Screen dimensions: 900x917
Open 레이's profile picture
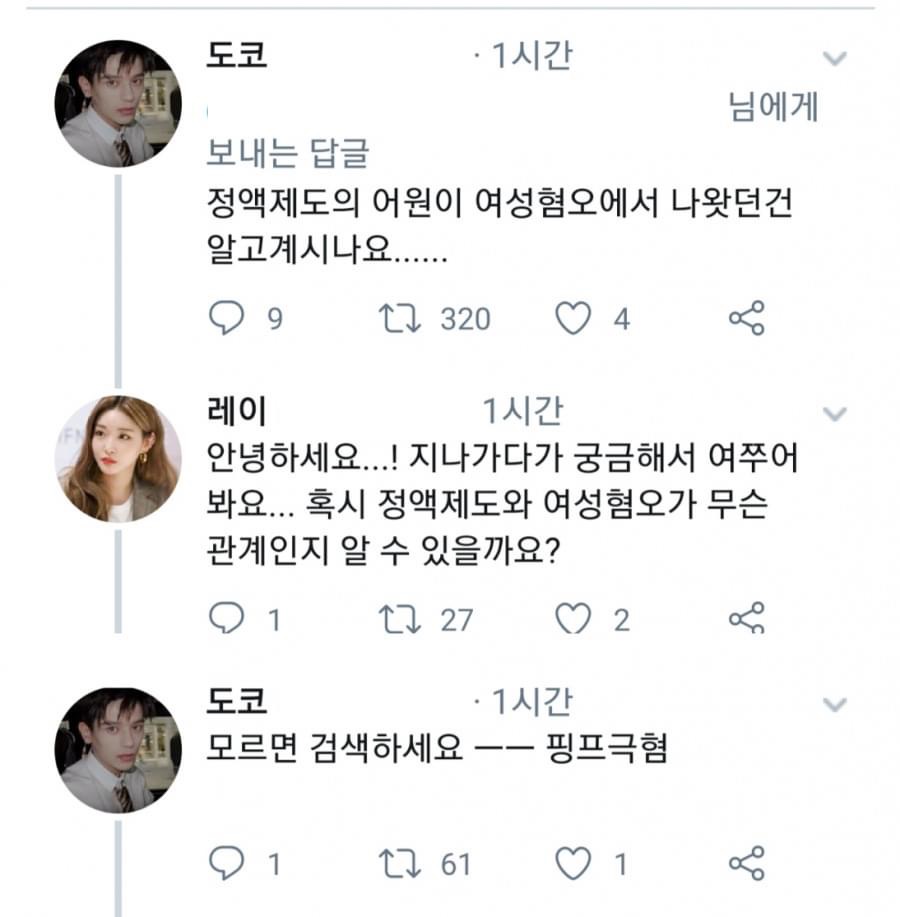[x=117, y=459]
